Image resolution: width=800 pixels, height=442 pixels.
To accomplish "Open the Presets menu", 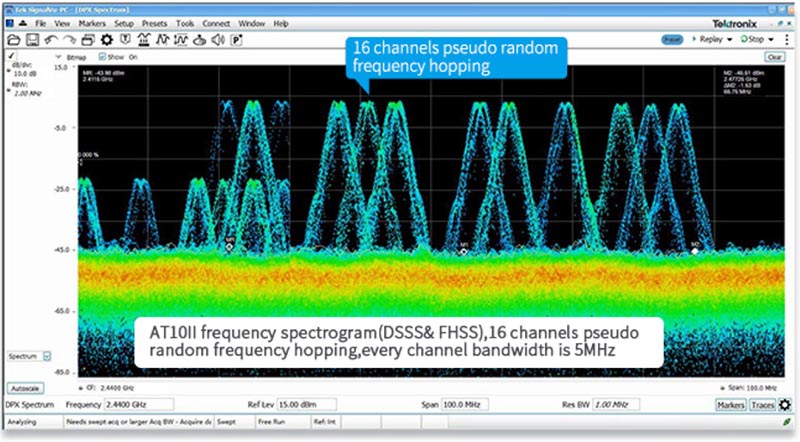I will pos(155,22).
